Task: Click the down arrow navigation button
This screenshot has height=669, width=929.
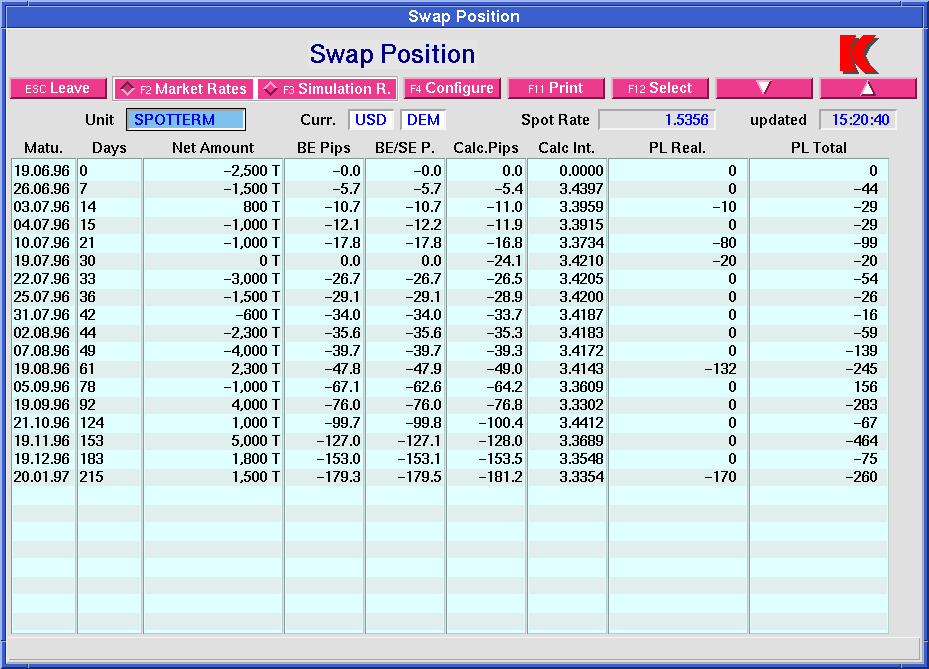Action: coord(764,88)
